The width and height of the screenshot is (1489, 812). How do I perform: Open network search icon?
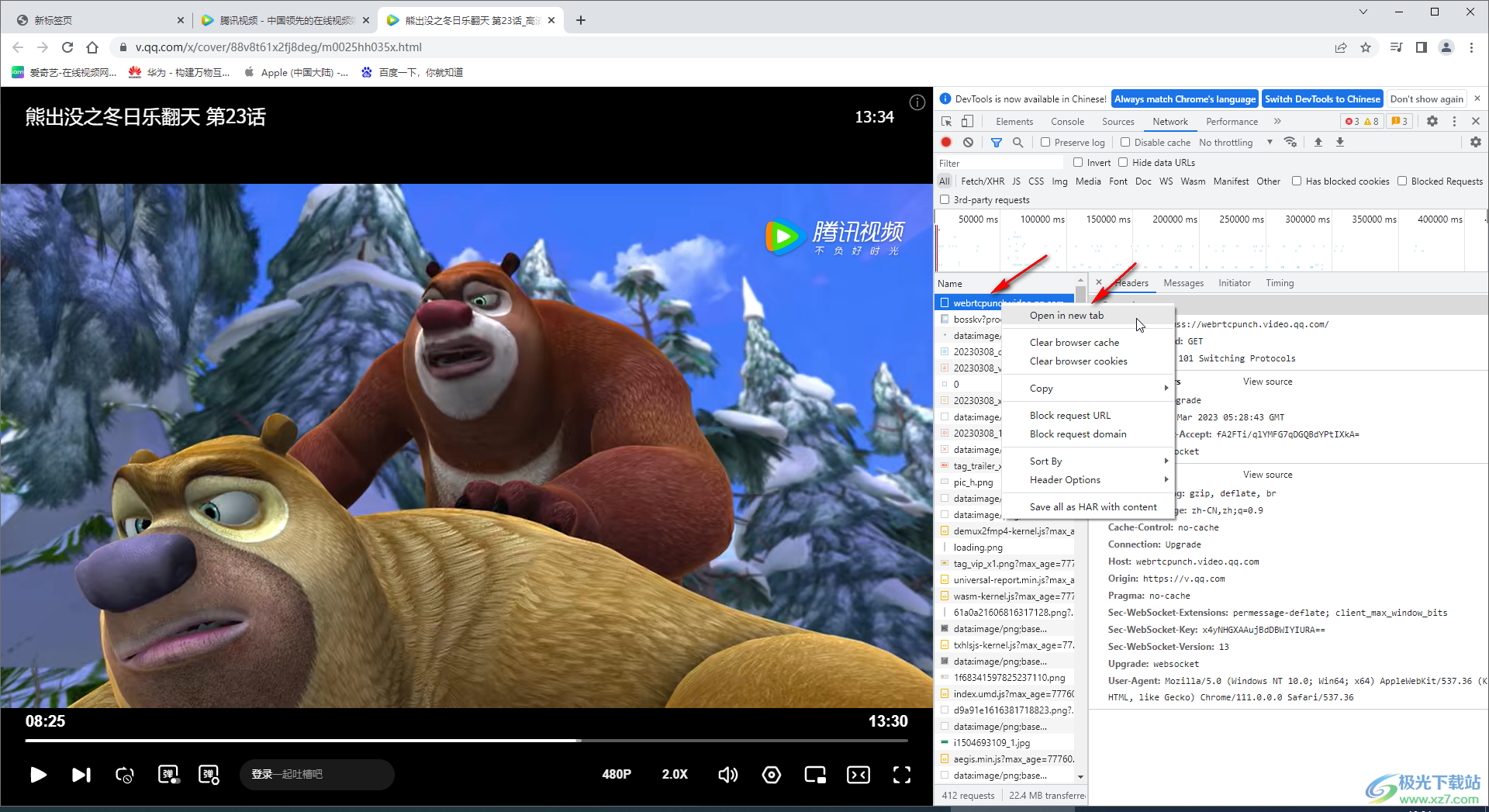[1018, 142]
